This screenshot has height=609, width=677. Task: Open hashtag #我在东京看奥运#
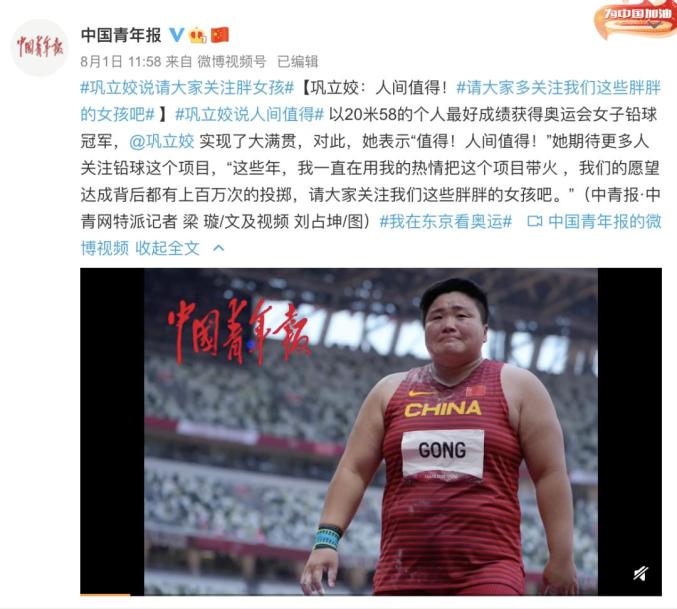[446, 221]
